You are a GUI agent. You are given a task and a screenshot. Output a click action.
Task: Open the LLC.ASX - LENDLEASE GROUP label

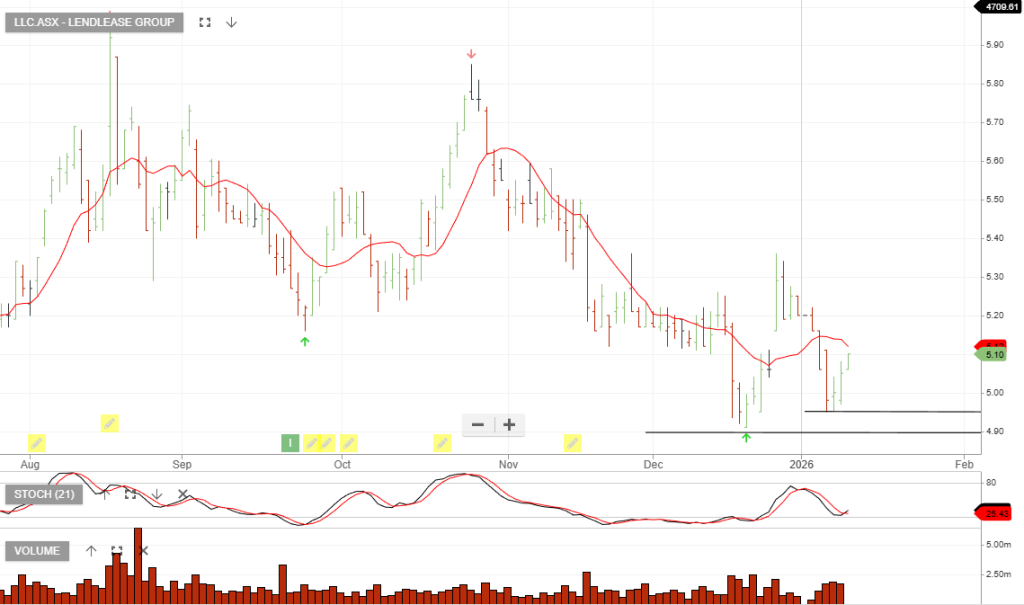point(94,22)
